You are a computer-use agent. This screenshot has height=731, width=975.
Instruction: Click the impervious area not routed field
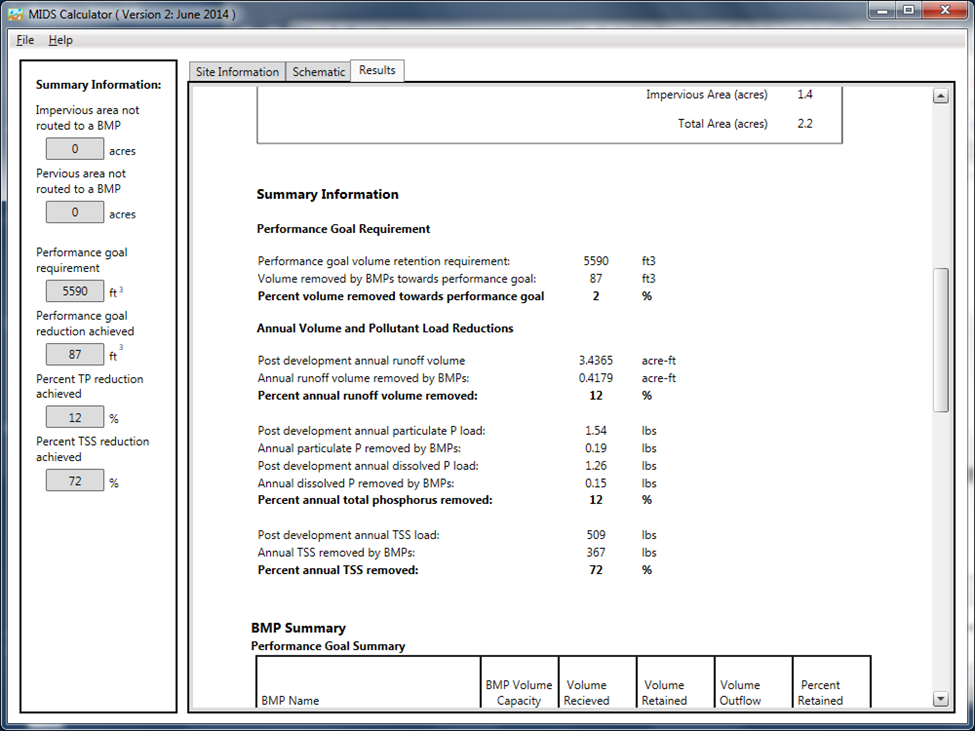75,150
